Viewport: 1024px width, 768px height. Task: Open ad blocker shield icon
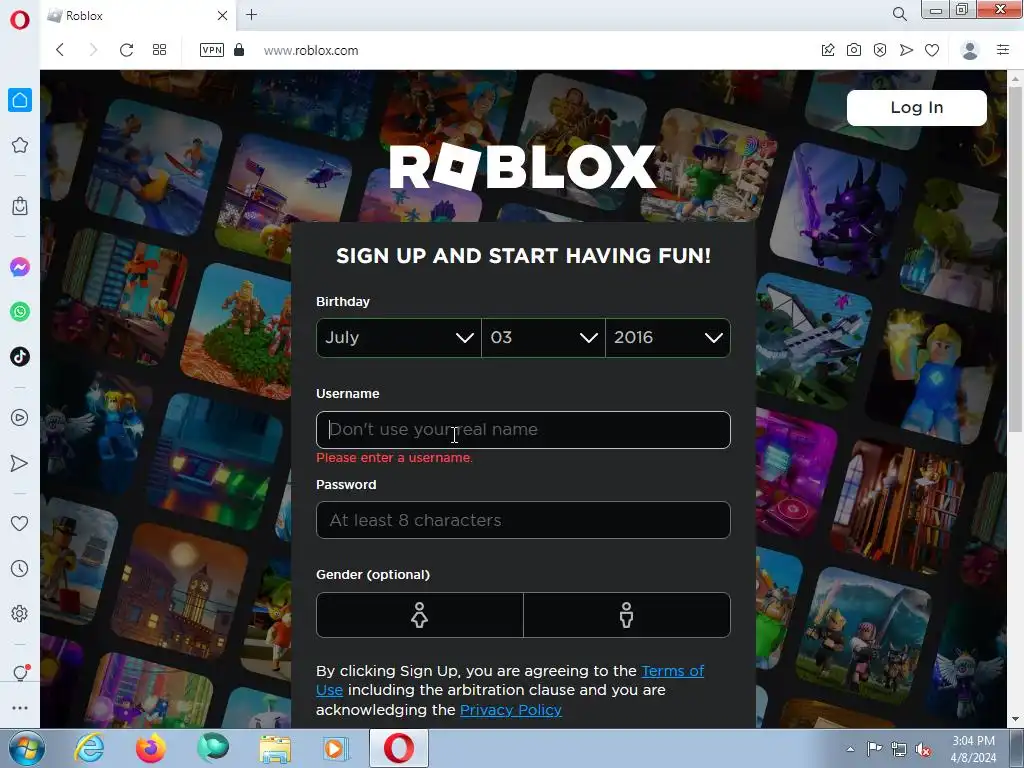point(880,50)
